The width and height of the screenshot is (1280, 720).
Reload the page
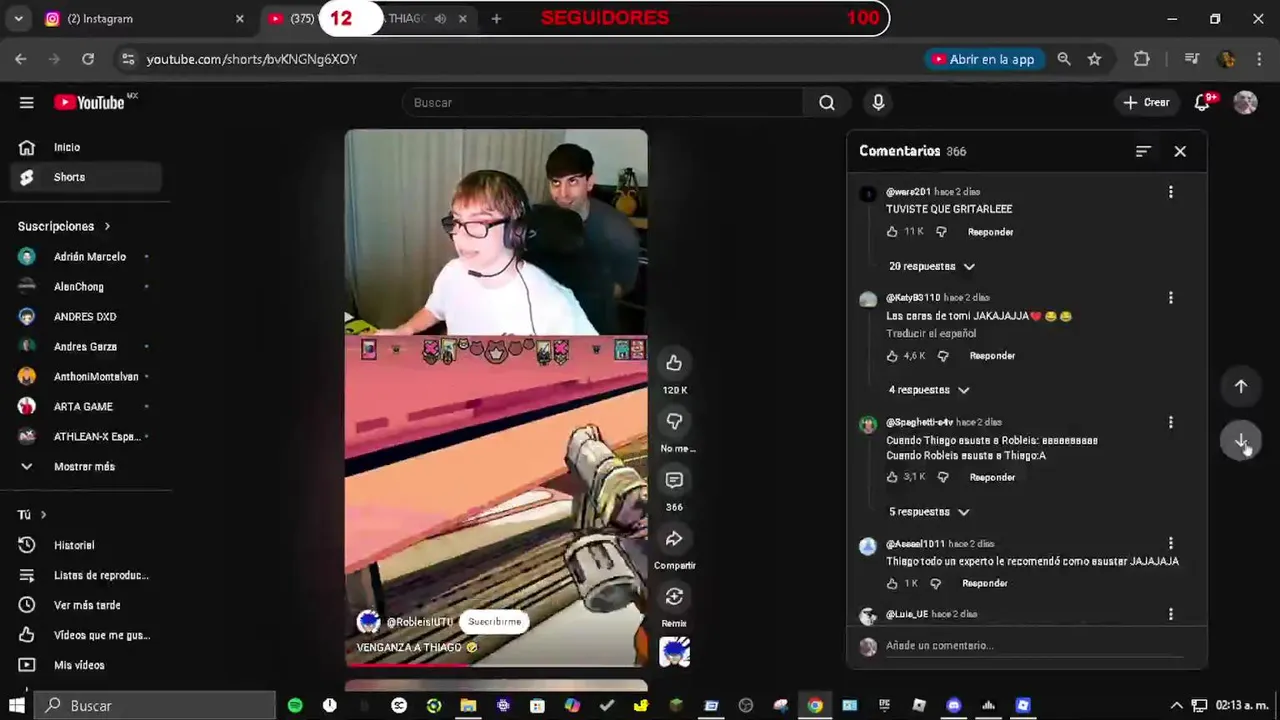[88, 59]
